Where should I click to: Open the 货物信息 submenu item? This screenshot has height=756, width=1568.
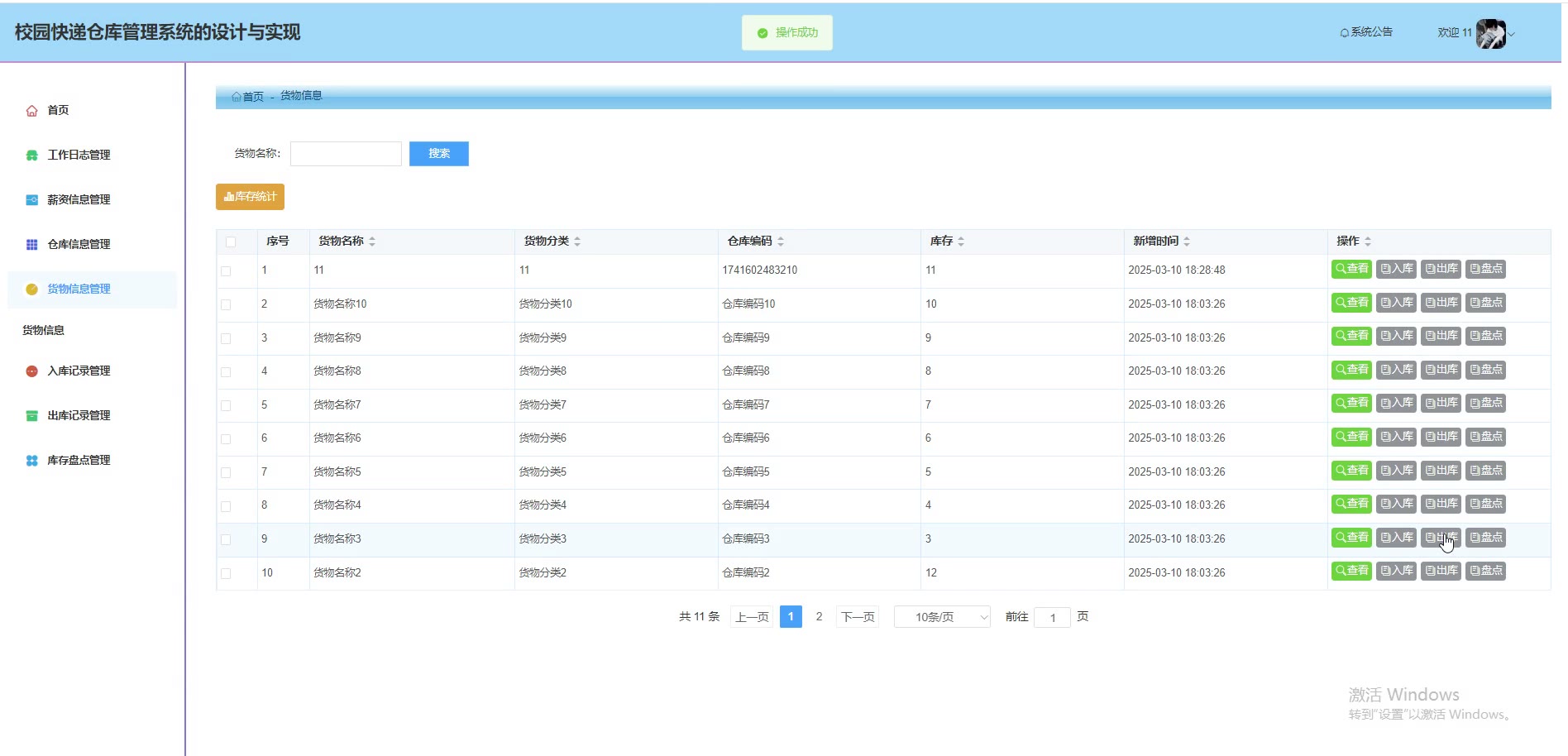coord(44,330)
